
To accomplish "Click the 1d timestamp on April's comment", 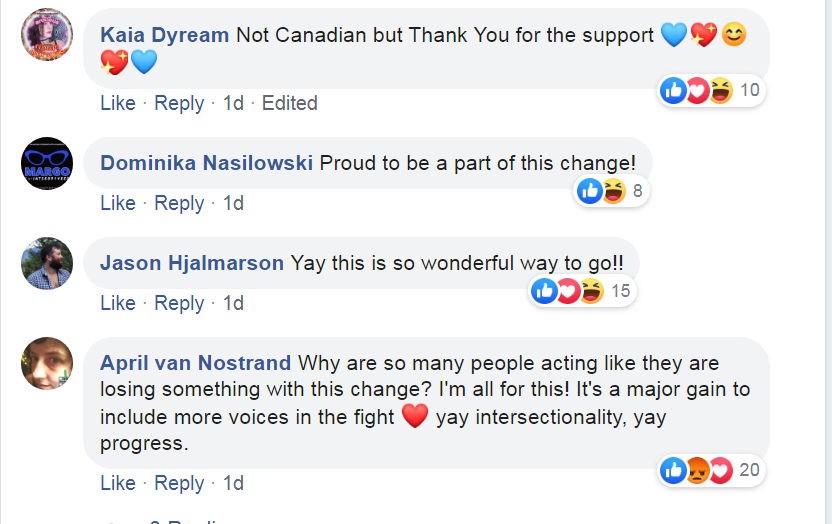I will pyautogui.click(x=233, y=483).
